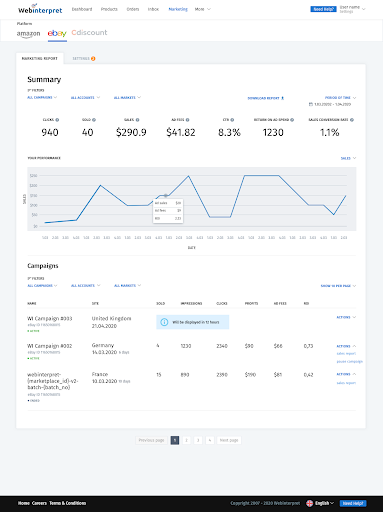The width and height of the screenshot is (383, 512).
Task: Select the Amazon platform logo
Action: click(x=28, y=34)
